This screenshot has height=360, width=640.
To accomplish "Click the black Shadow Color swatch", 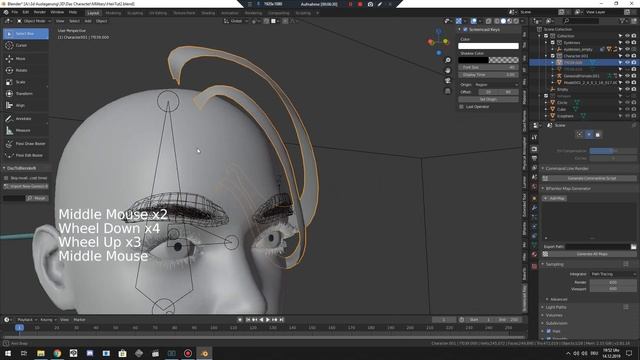I will click(473, 60).
